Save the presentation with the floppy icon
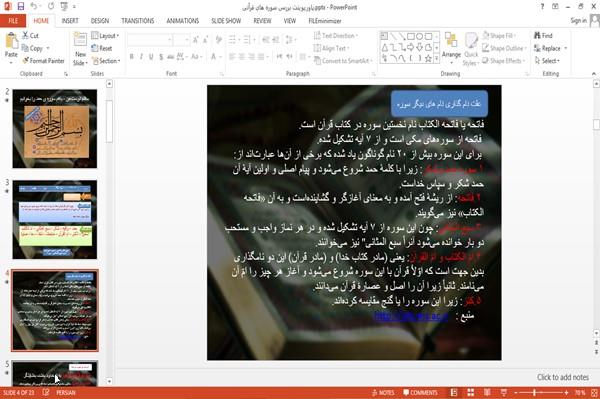 coord(21,6)
